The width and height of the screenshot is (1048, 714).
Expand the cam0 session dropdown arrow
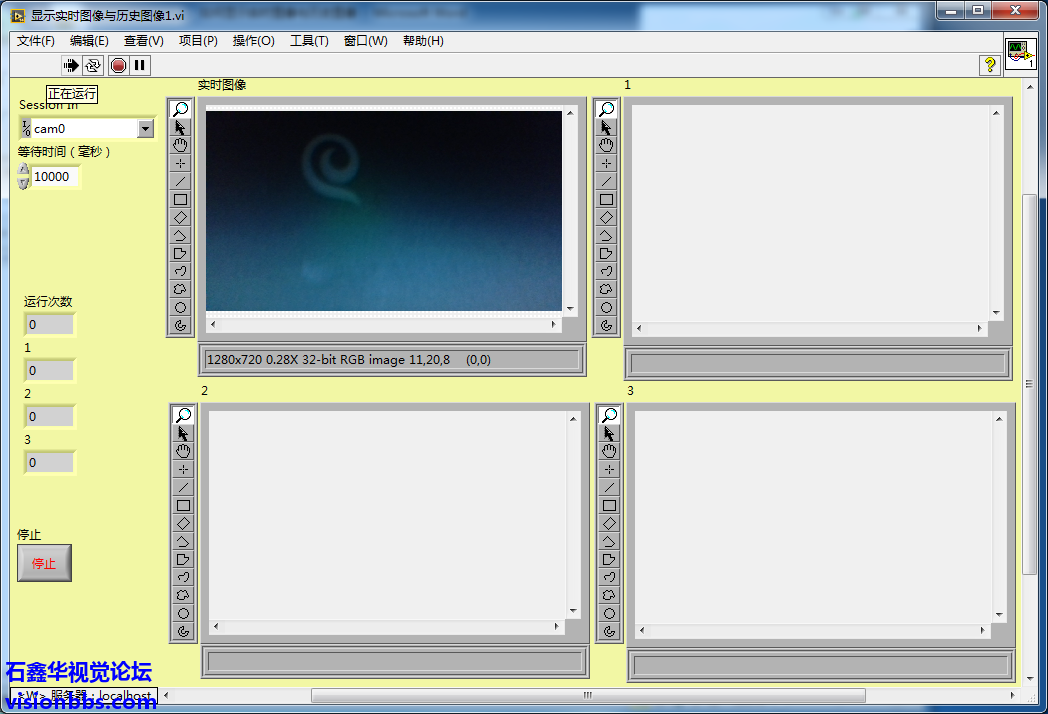coord(145,128)
